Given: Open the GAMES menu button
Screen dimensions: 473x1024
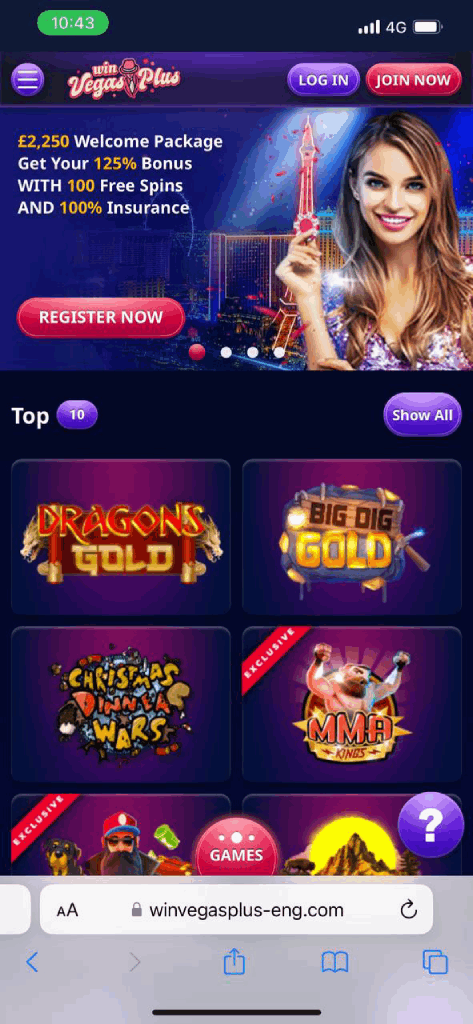Looking at the screenshot, I should 236,849.
